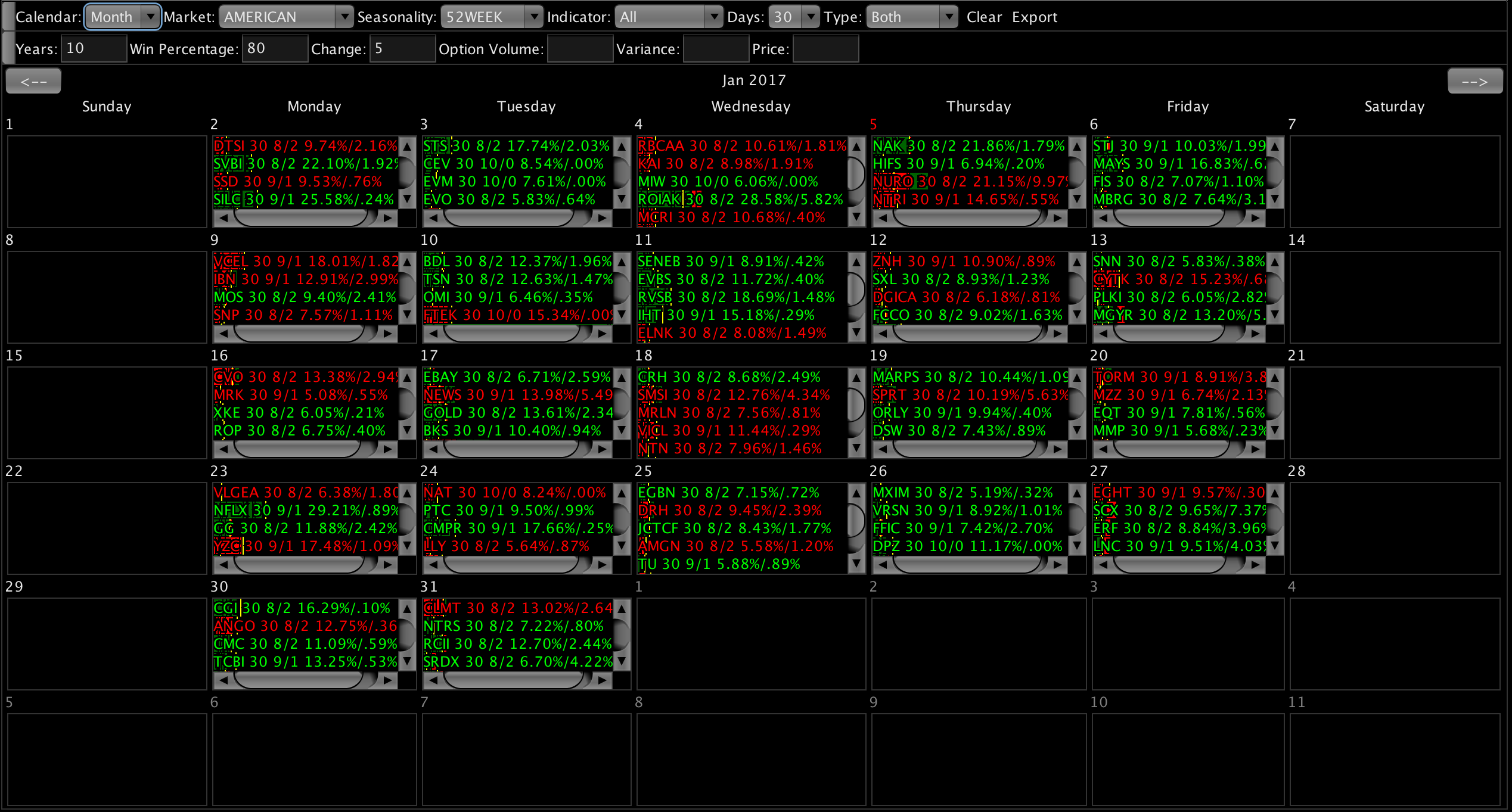Click scroll-up arrow in Jan 27 list
Image resolution: width=1512 pixels, height=812 pixels.
click(1275, 493)
